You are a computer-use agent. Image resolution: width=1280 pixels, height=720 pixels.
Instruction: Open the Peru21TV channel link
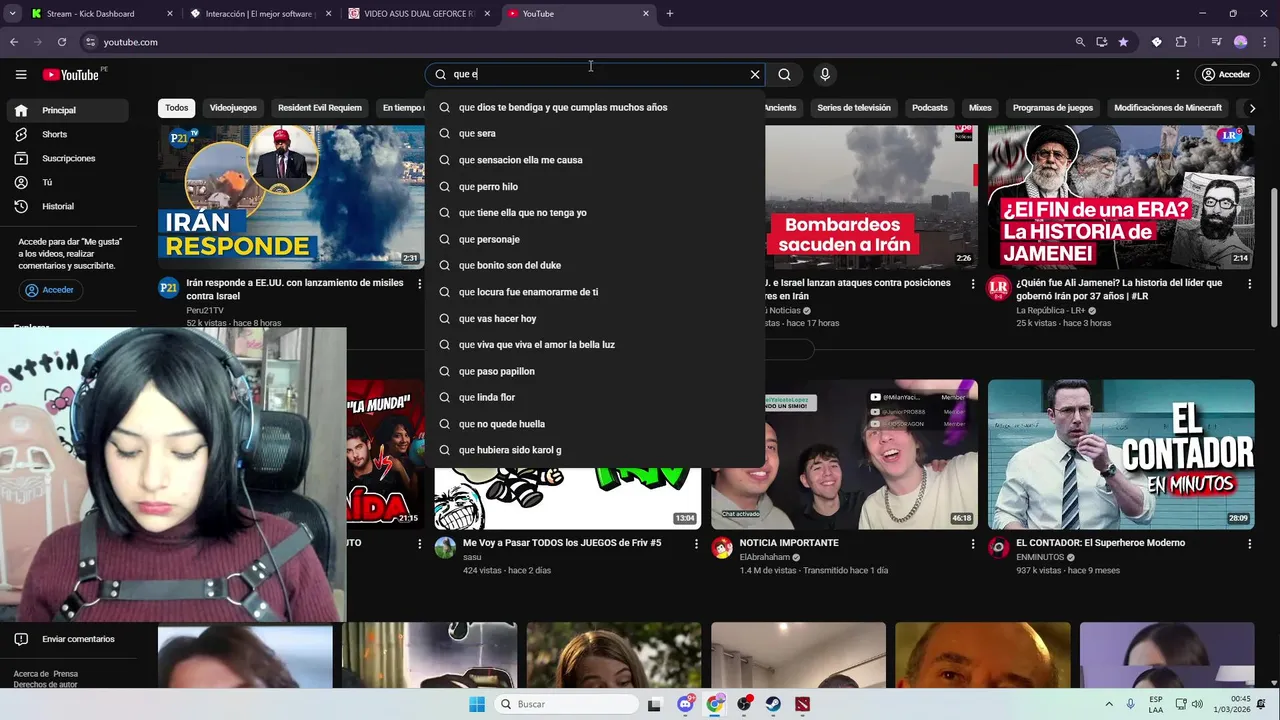pyautogui.click(x=205, y=310)
